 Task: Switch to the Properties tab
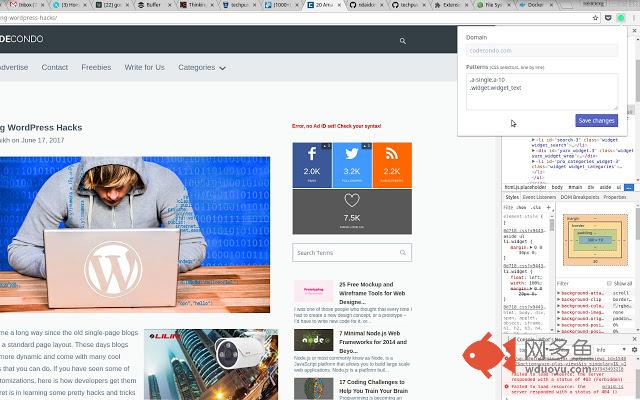tap(615, 197)
